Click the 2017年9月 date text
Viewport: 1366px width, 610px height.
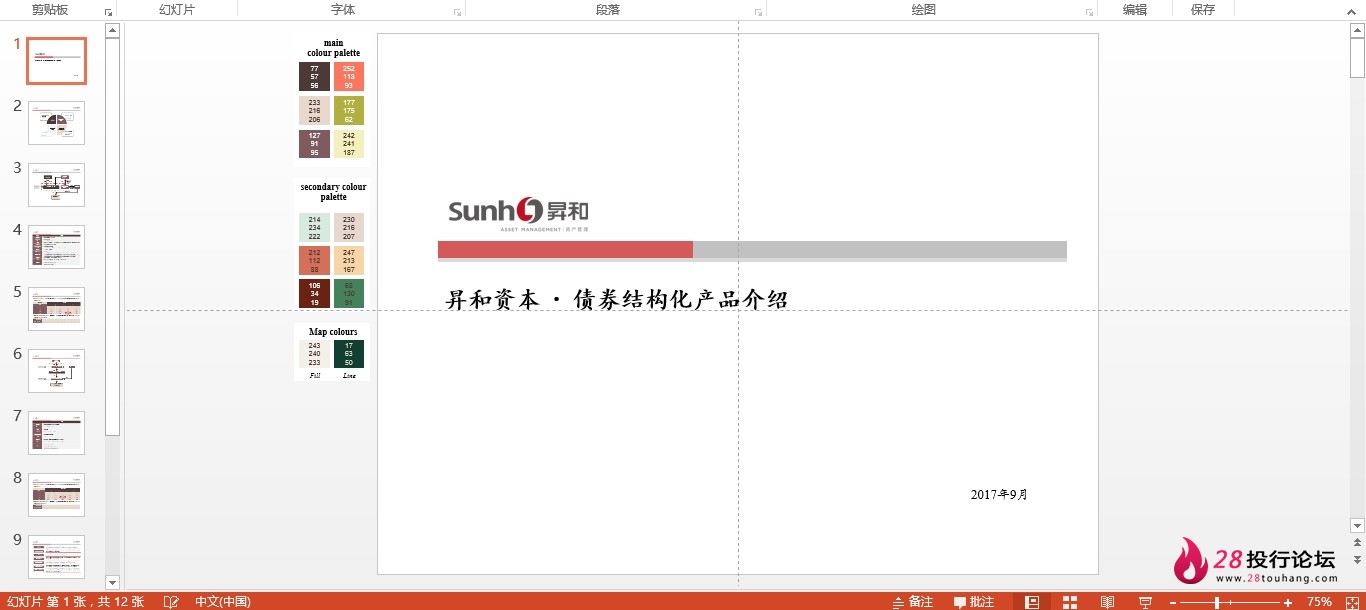click(x=999, y=494)
